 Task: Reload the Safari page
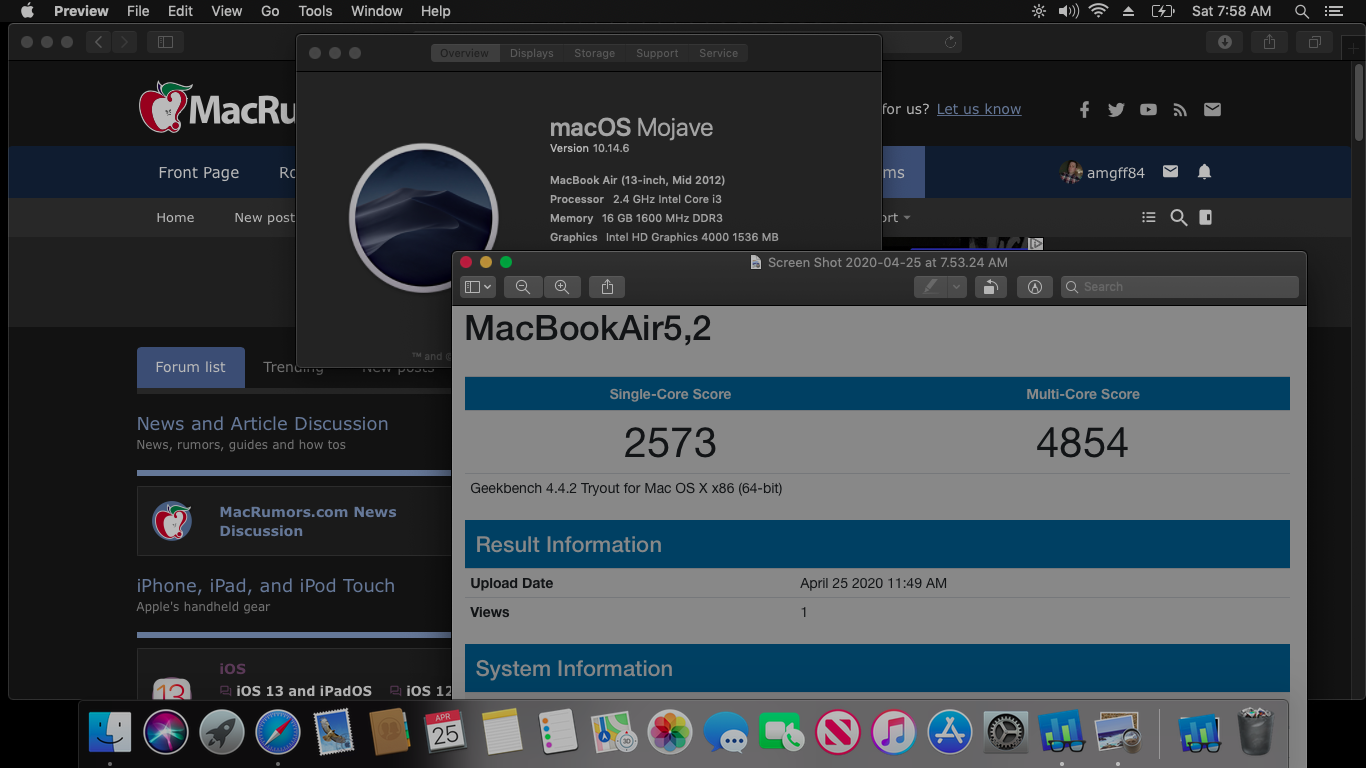click(950, 42)
